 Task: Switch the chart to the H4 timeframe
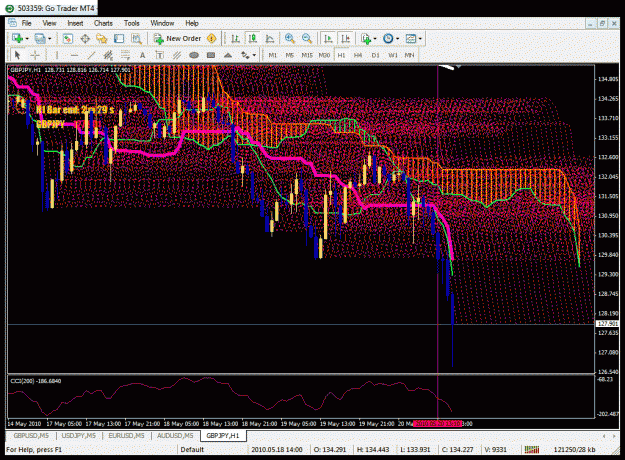point(358,55)
